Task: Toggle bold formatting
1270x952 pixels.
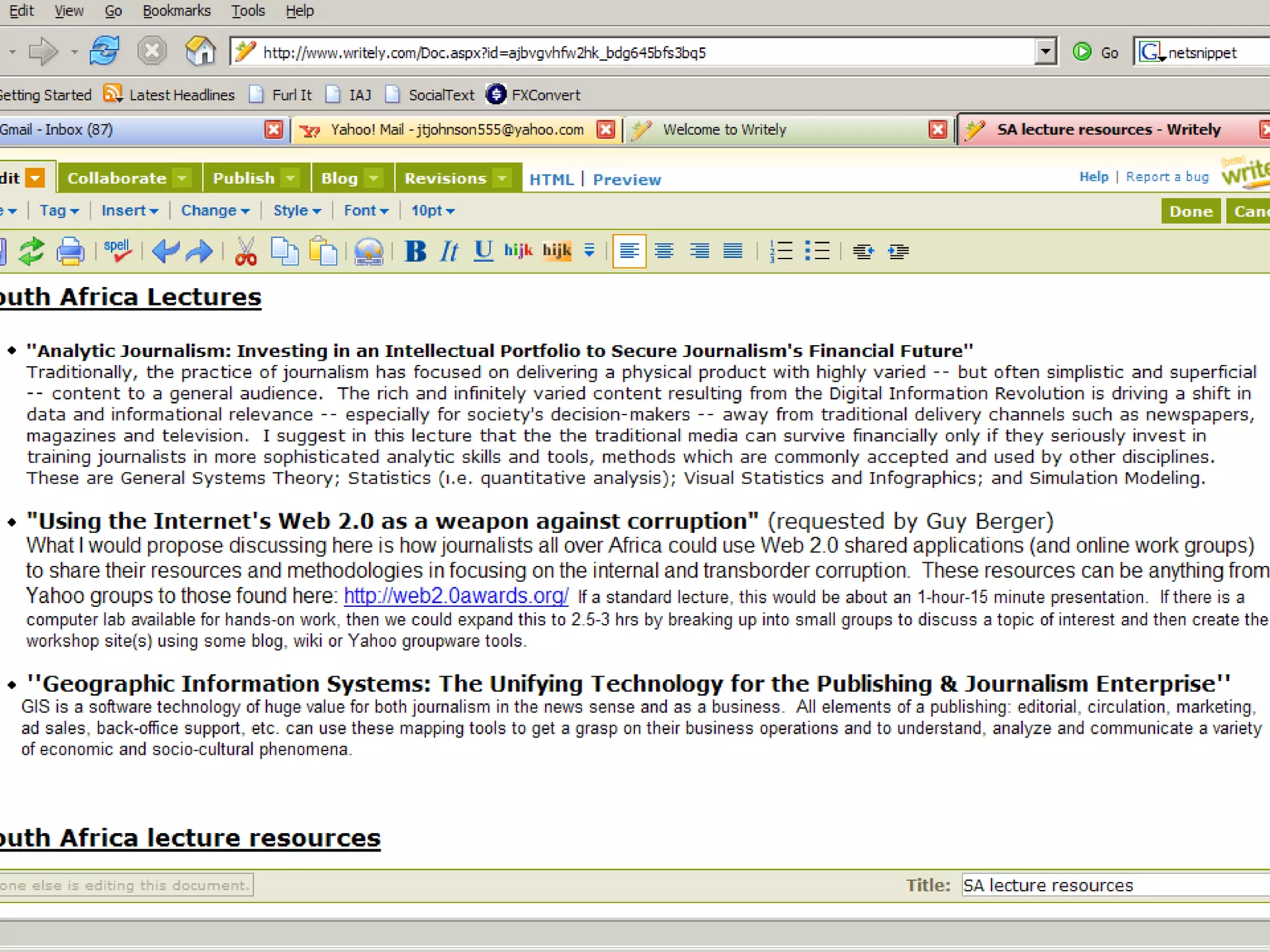Action: [x=415, y=251]
